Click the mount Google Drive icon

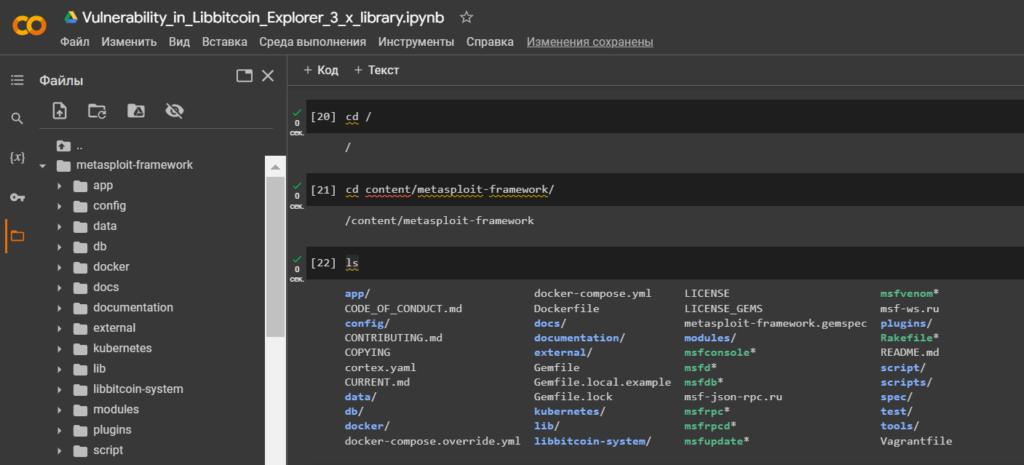coord(136,111)
